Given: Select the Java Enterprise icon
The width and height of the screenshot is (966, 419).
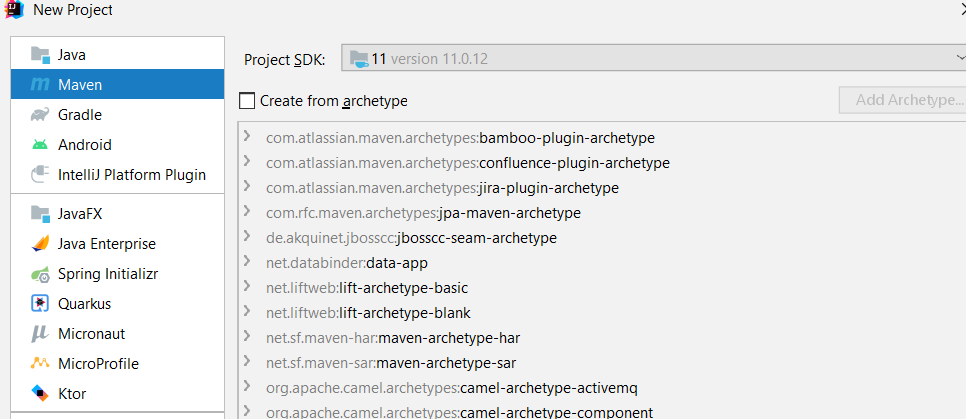Looking at the screenshot, I should pos(40,244).
